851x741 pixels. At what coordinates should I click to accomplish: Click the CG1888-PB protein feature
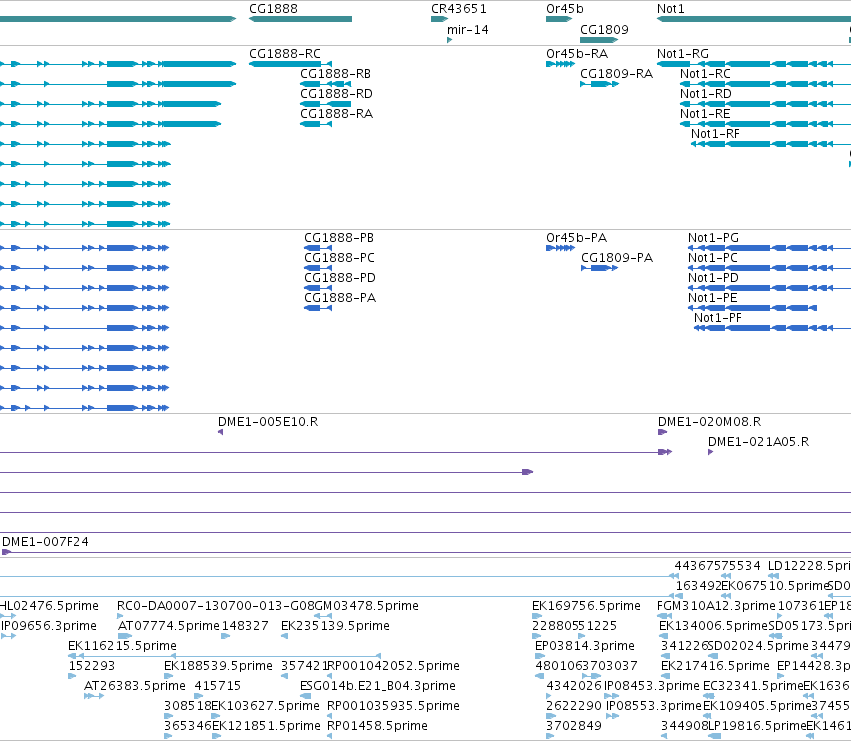click(318, 248)
